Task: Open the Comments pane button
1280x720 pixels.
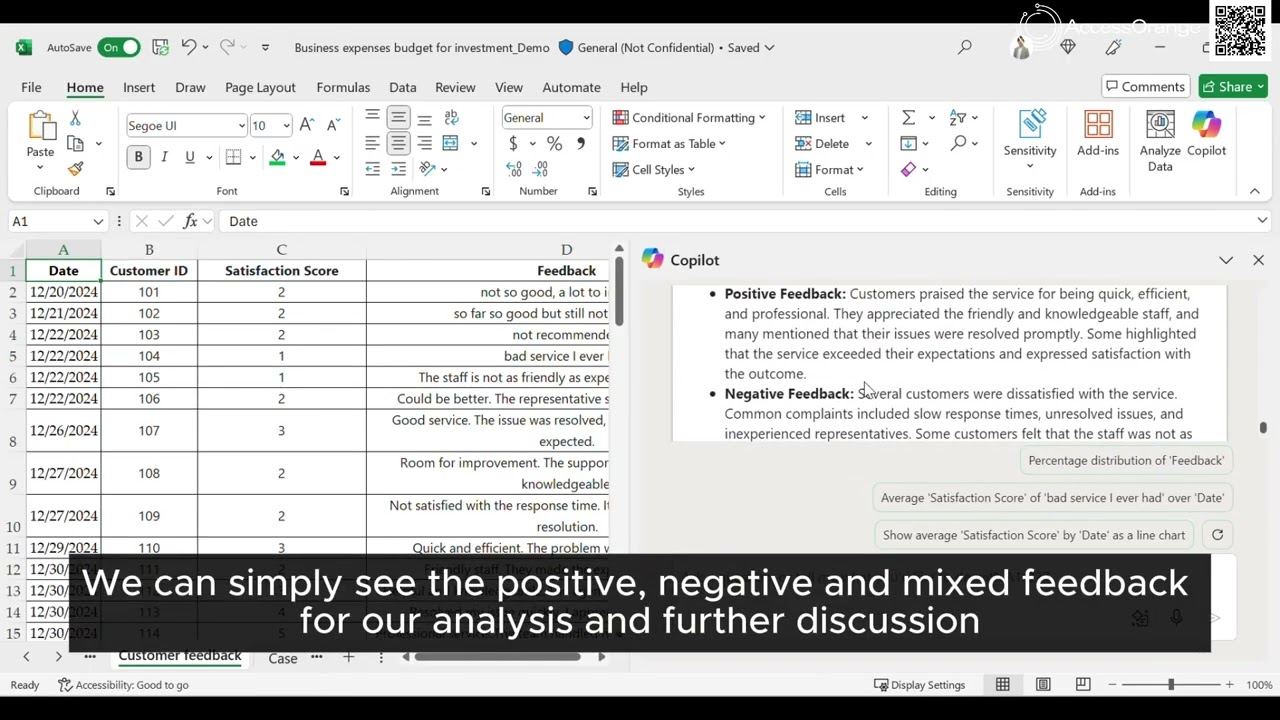Action: pyautogui.click(x=1143, y=87)
